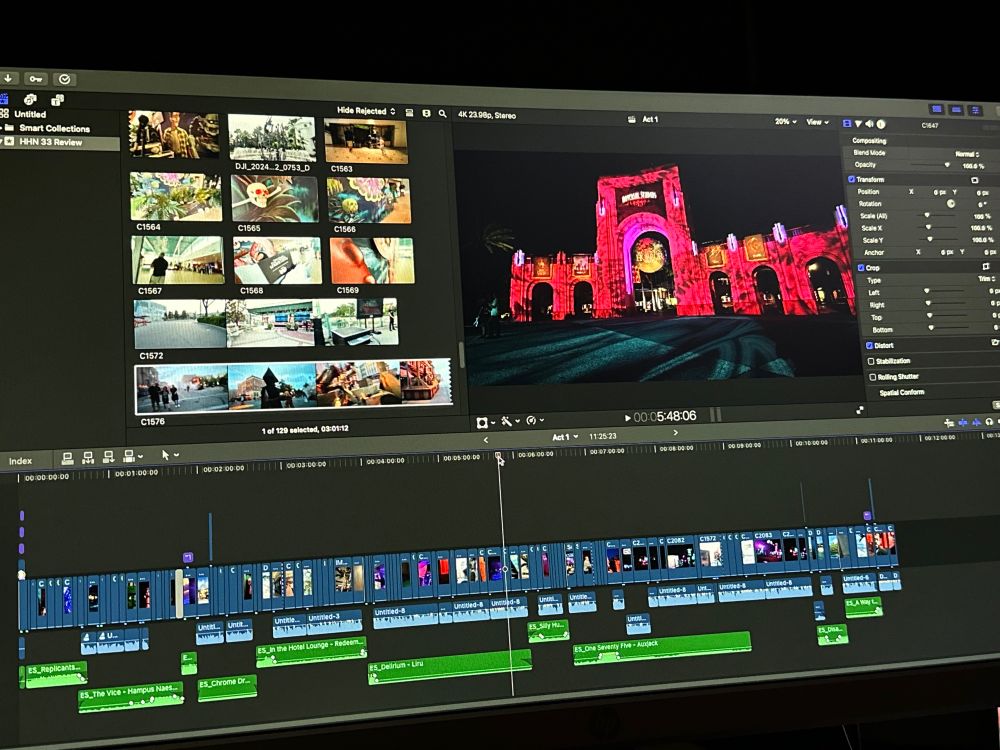Expand the Smart Collections folder
Screen dimensions: 1000x750
[2, 128]
